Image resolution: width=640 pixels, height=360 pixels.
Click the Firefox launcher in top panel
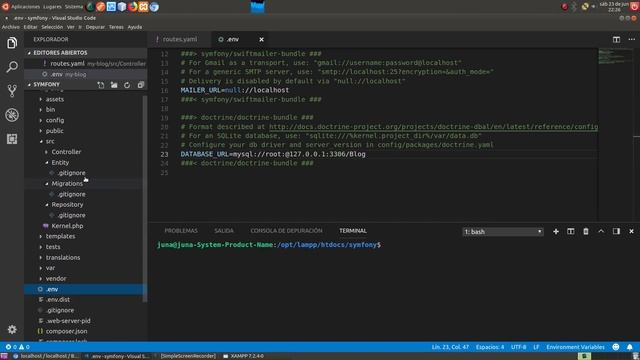pyautogui.click(x=133, y=7)
